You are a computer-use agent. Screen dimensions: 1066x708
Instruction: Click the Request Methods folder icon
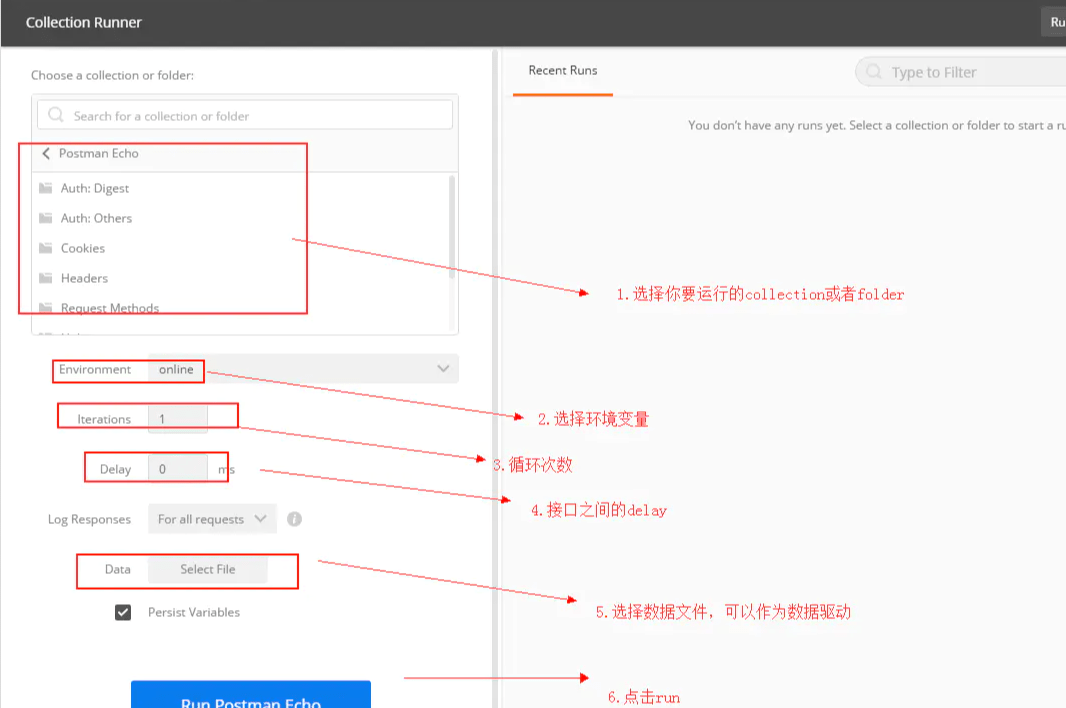point(45,308)
